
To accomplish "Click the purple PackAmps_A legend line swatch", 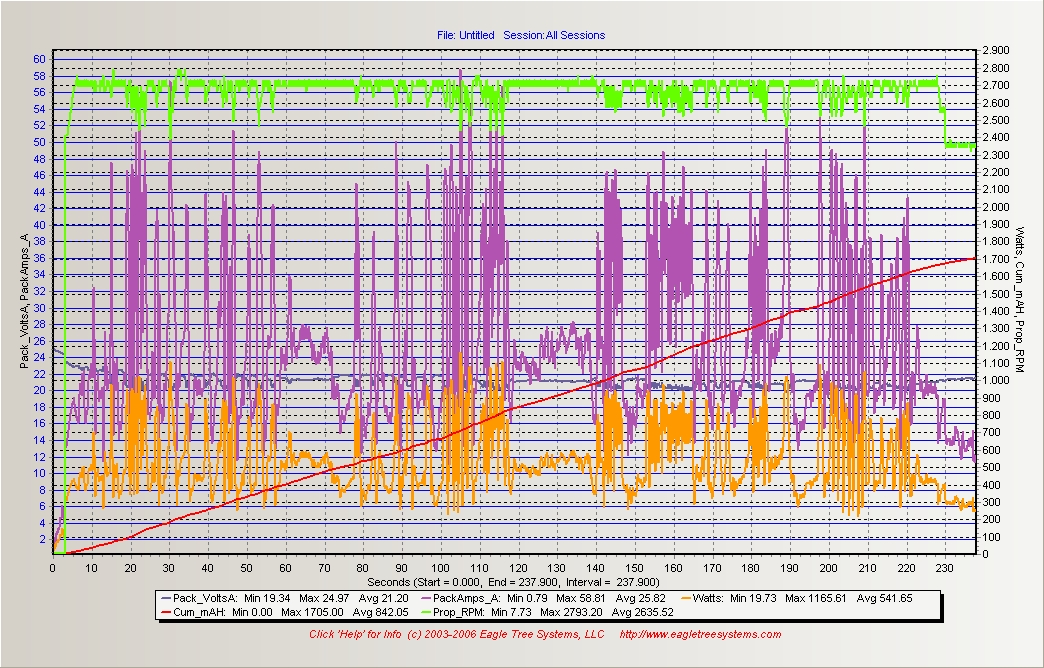I will pos(424,597).
